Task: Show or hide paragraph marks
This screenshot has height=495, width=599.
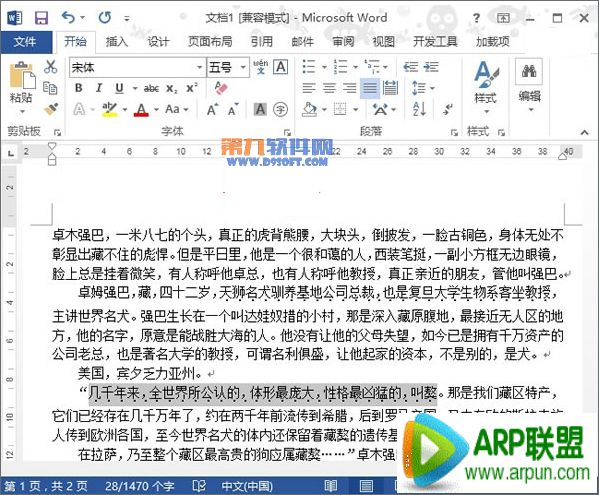Action: (x=447, y=110)
